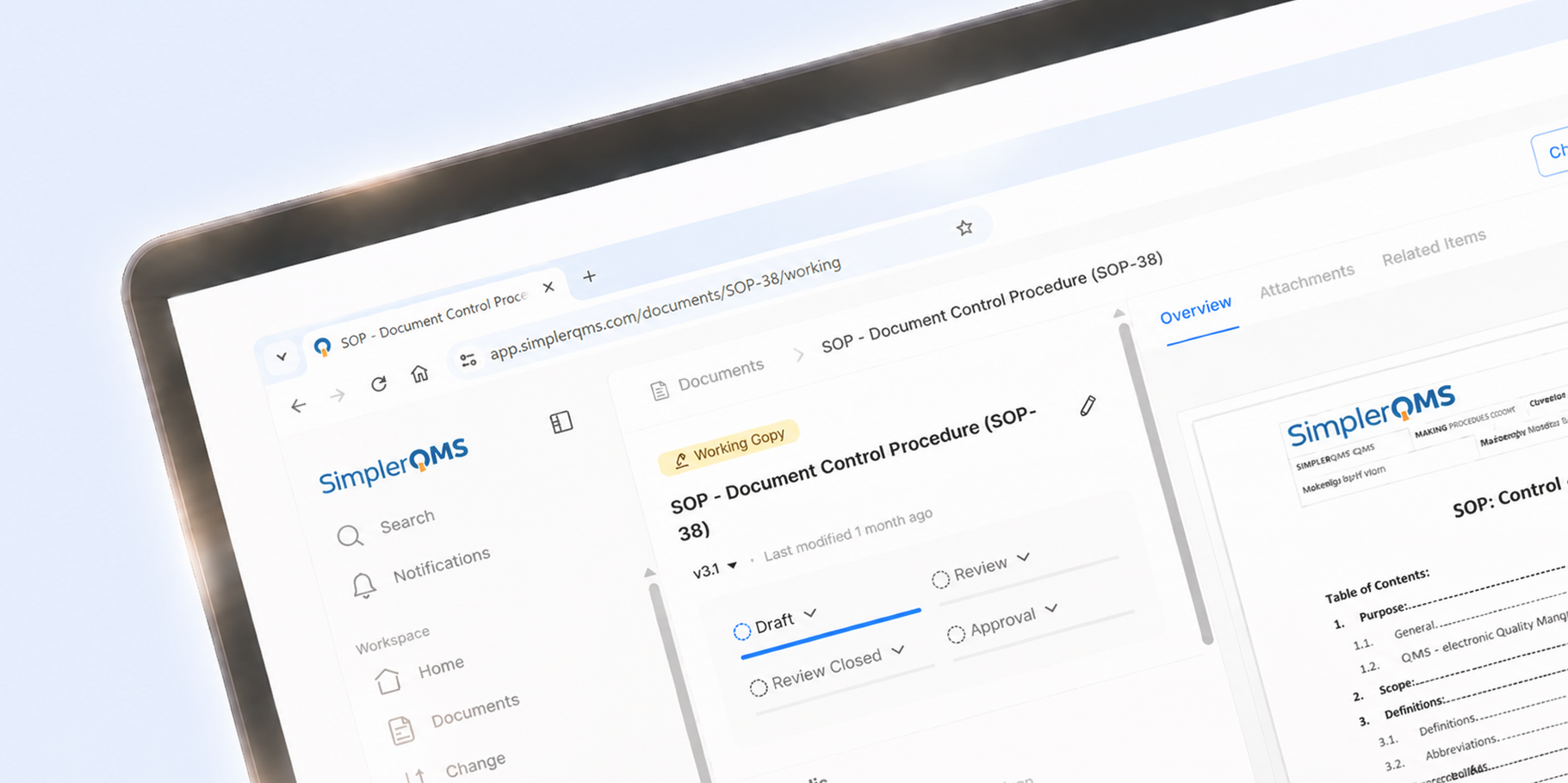1568x783 pixels.
Task: Click the browser forward arrow
Action: point(338,395)
